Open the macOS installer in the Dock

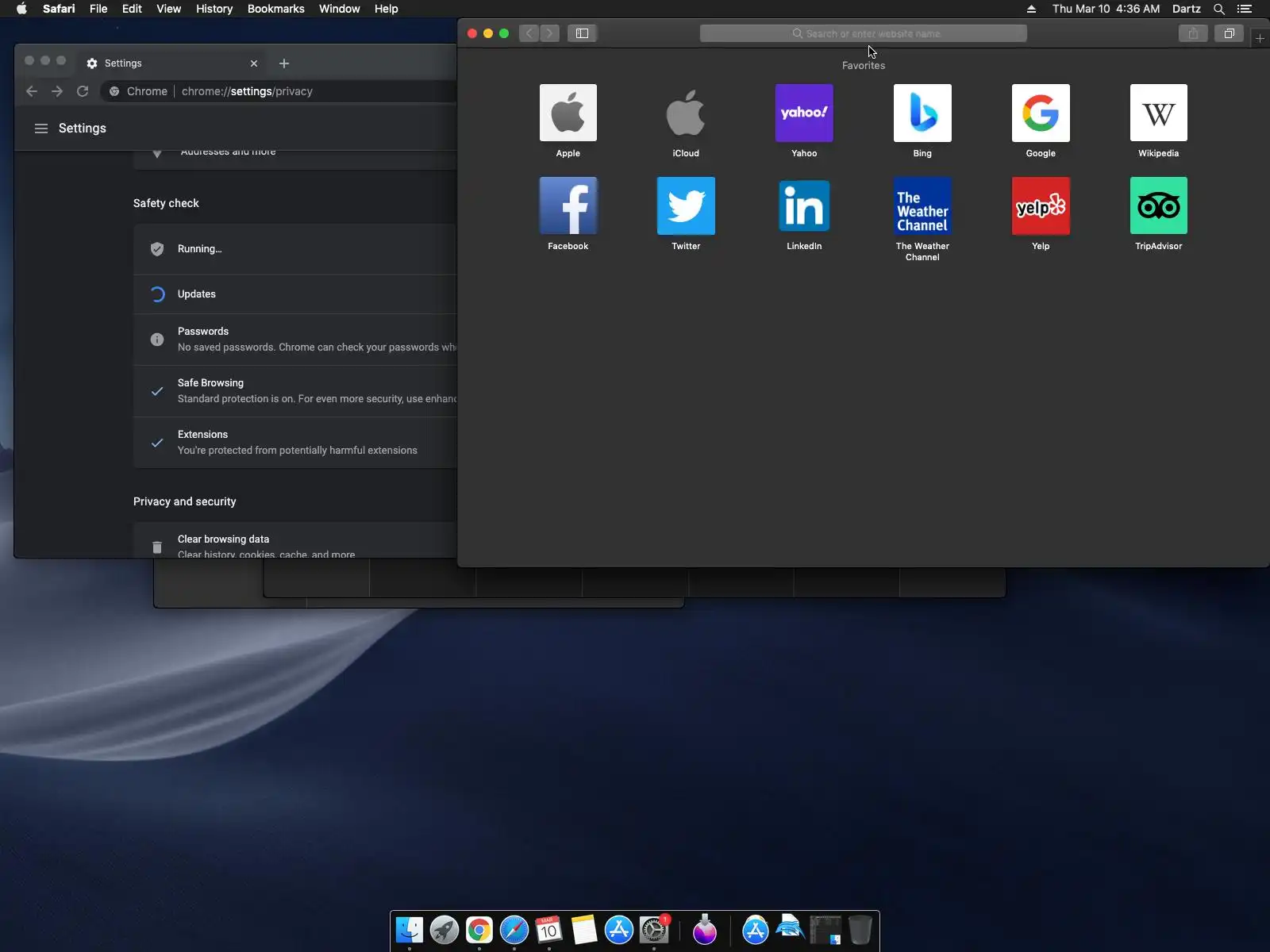pyautogui.click(x=705, y=930)
